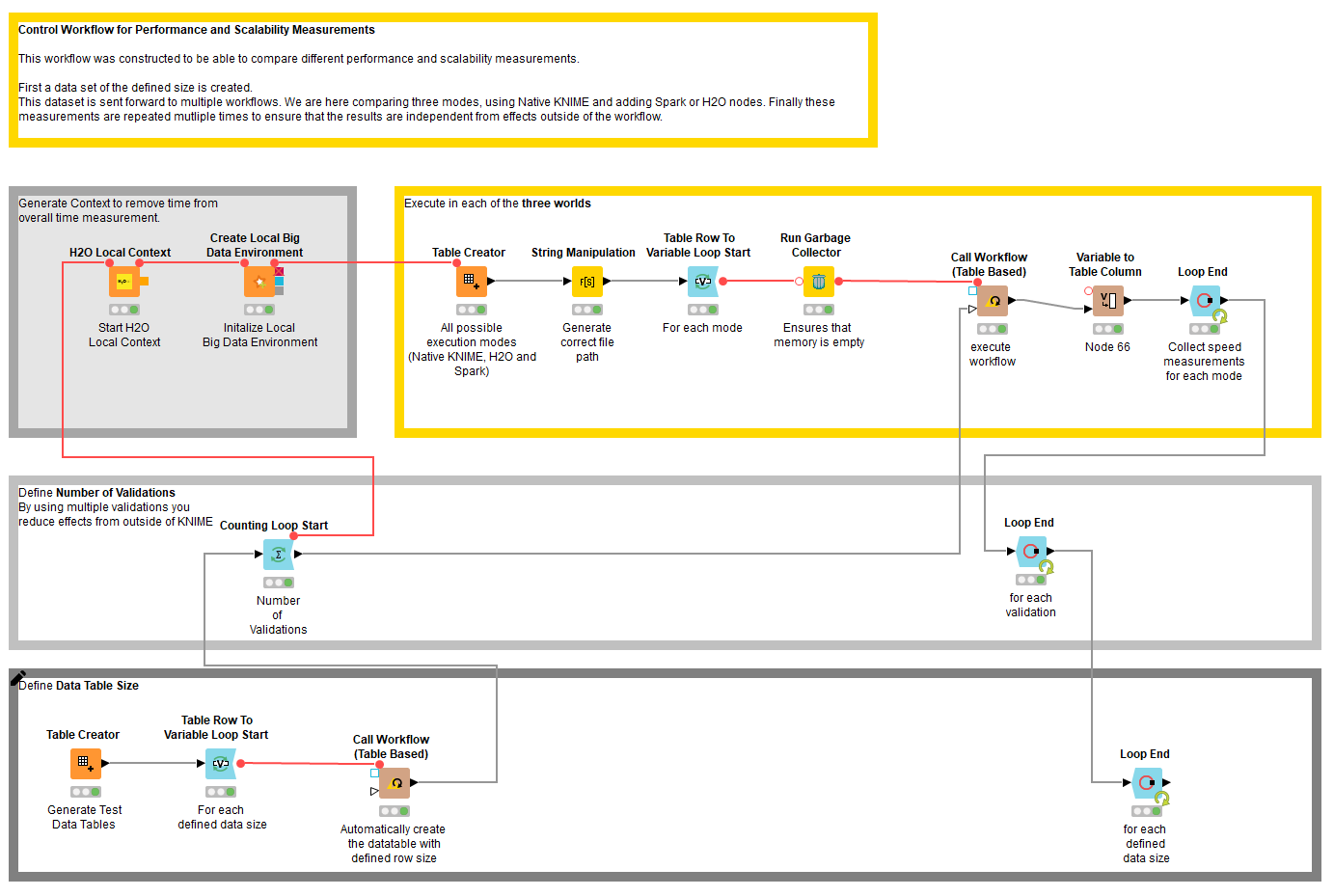Click the pencil edit icon on Define Data Table Size
Viewport: 1334px width, 896px height.
[17, 678]
